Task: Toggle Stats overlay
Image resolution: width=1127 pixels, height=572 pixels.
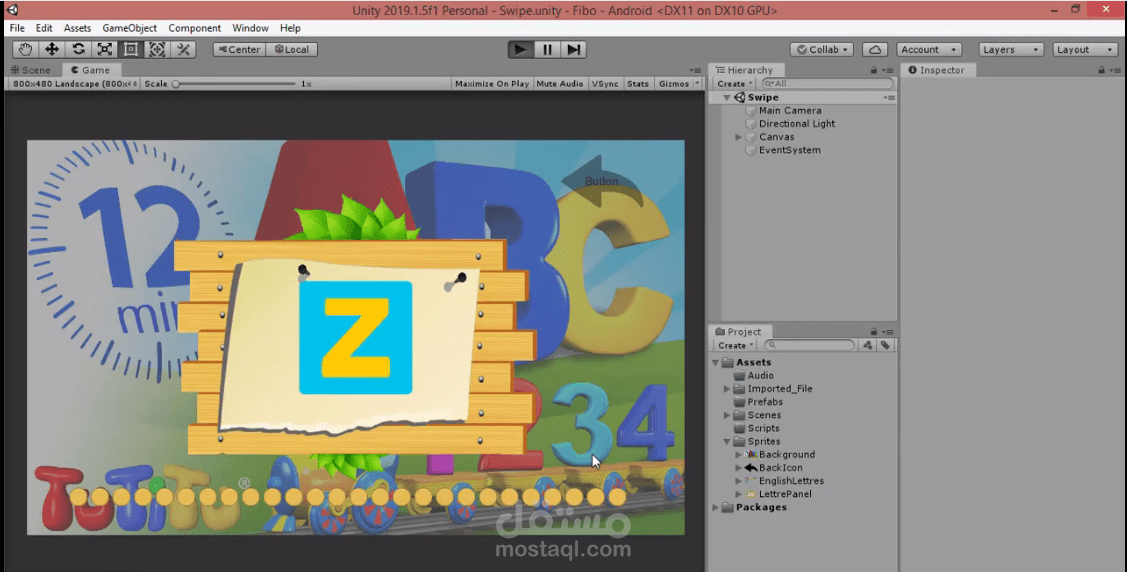Action: click(638, 84)
